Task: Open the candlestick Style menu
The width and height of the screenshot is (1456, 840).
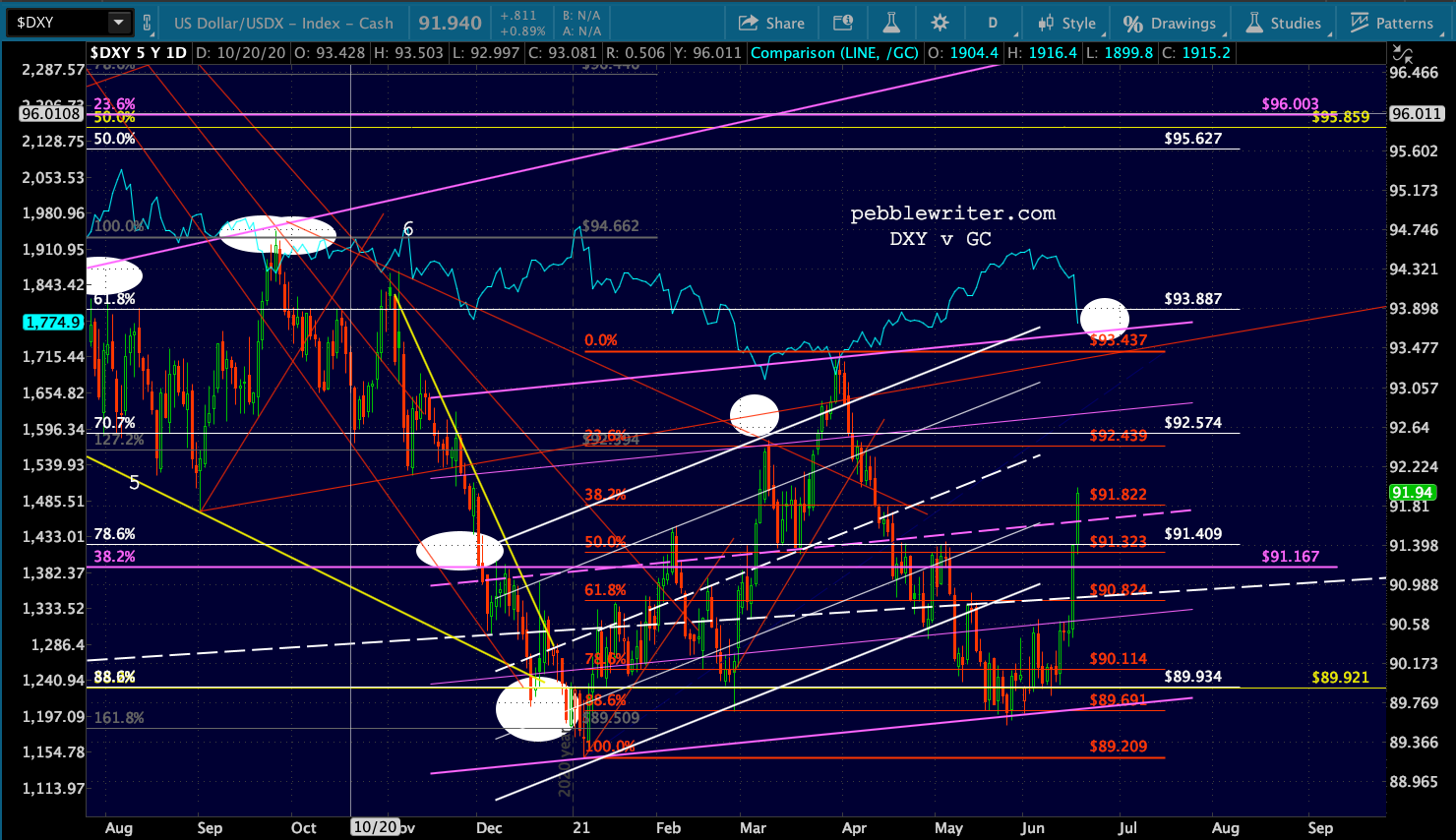Action: [1066, 23]
